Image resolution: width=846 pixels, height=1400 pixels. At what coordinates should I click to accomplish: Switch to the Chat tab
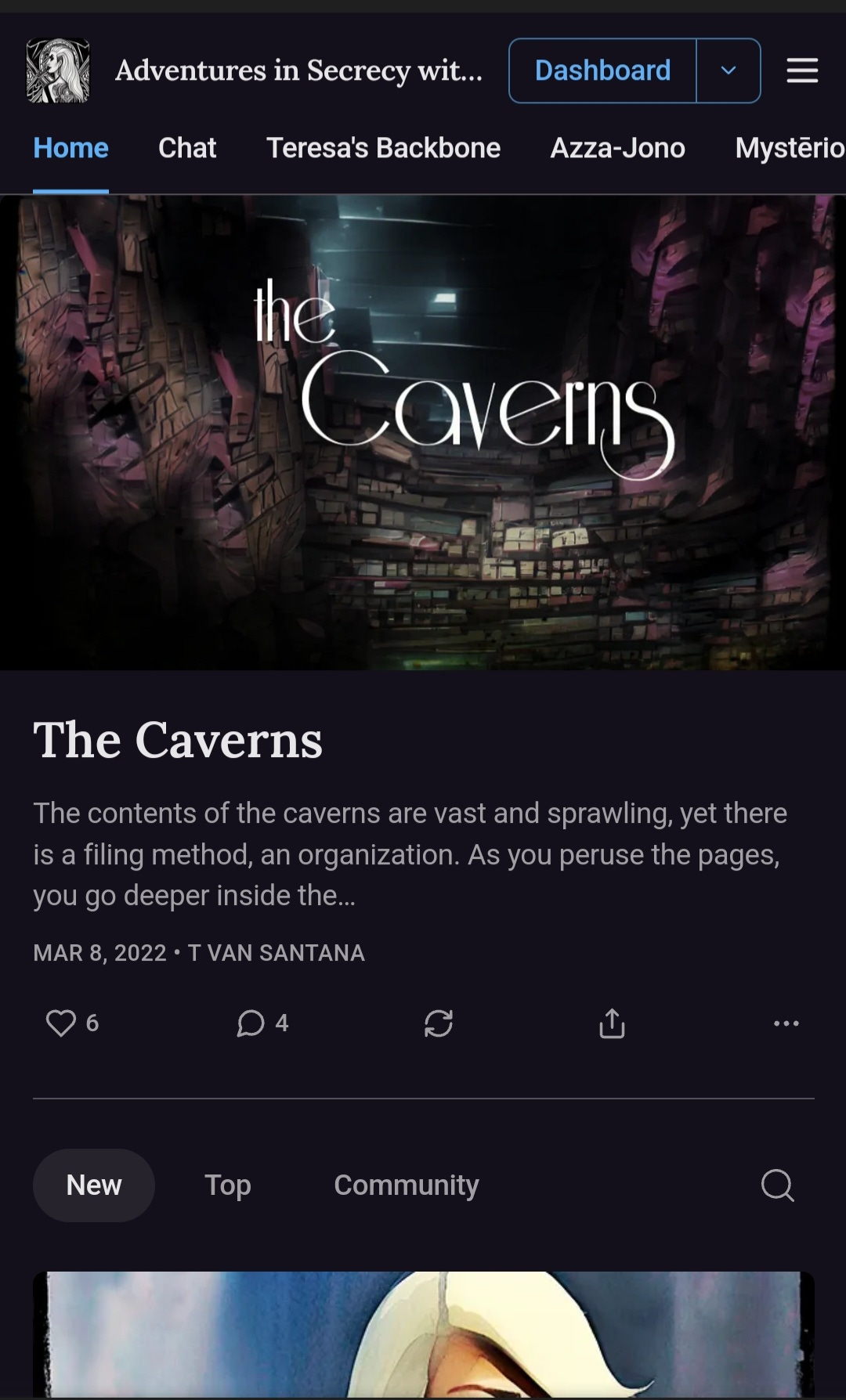[x=187, y=148]
